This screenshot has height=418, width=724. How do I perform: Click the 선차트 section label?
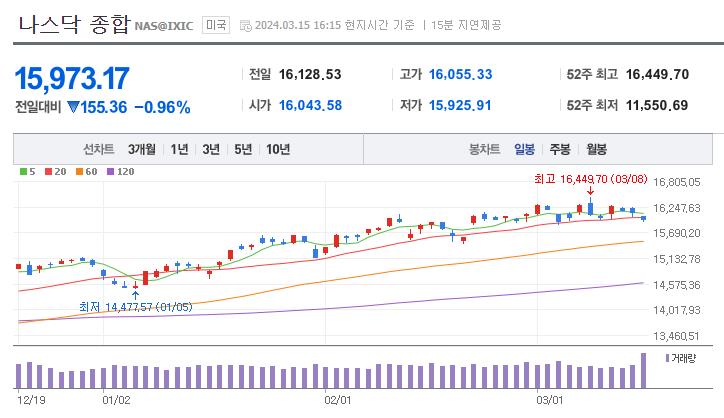[x=98, y=149]
